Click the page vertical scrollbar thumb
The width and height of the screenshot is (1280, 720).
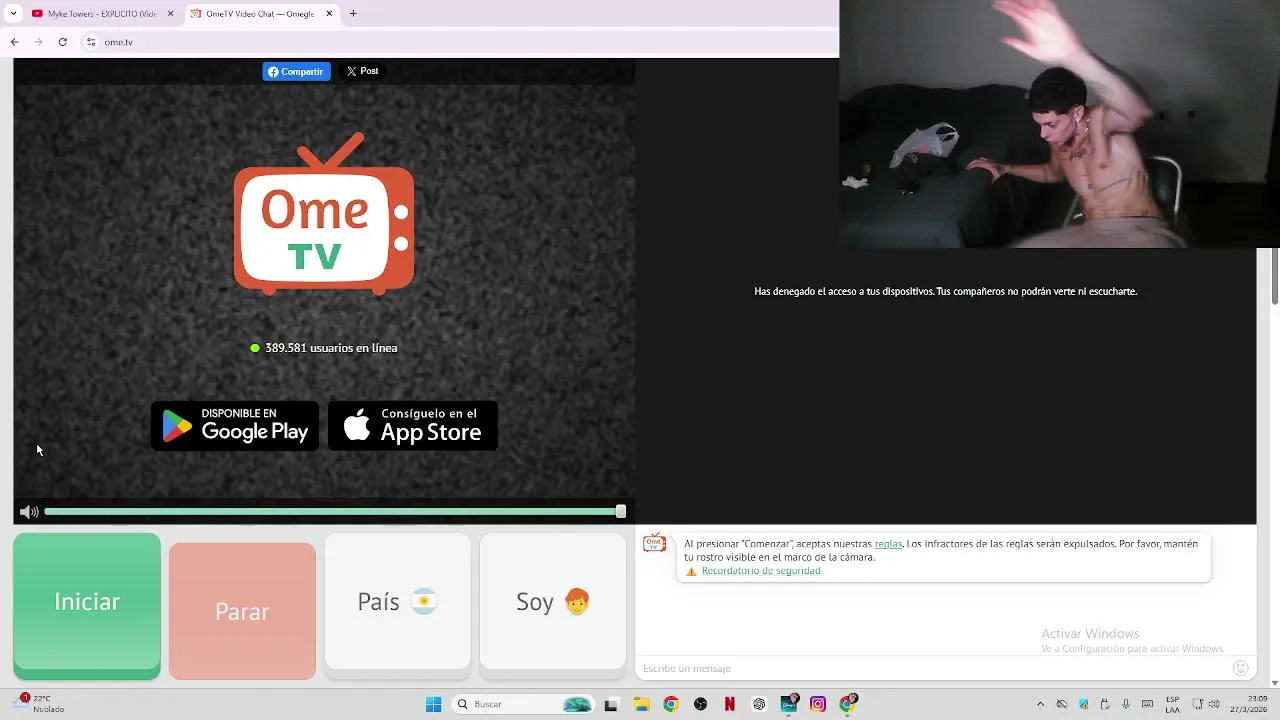point(1275,276)
